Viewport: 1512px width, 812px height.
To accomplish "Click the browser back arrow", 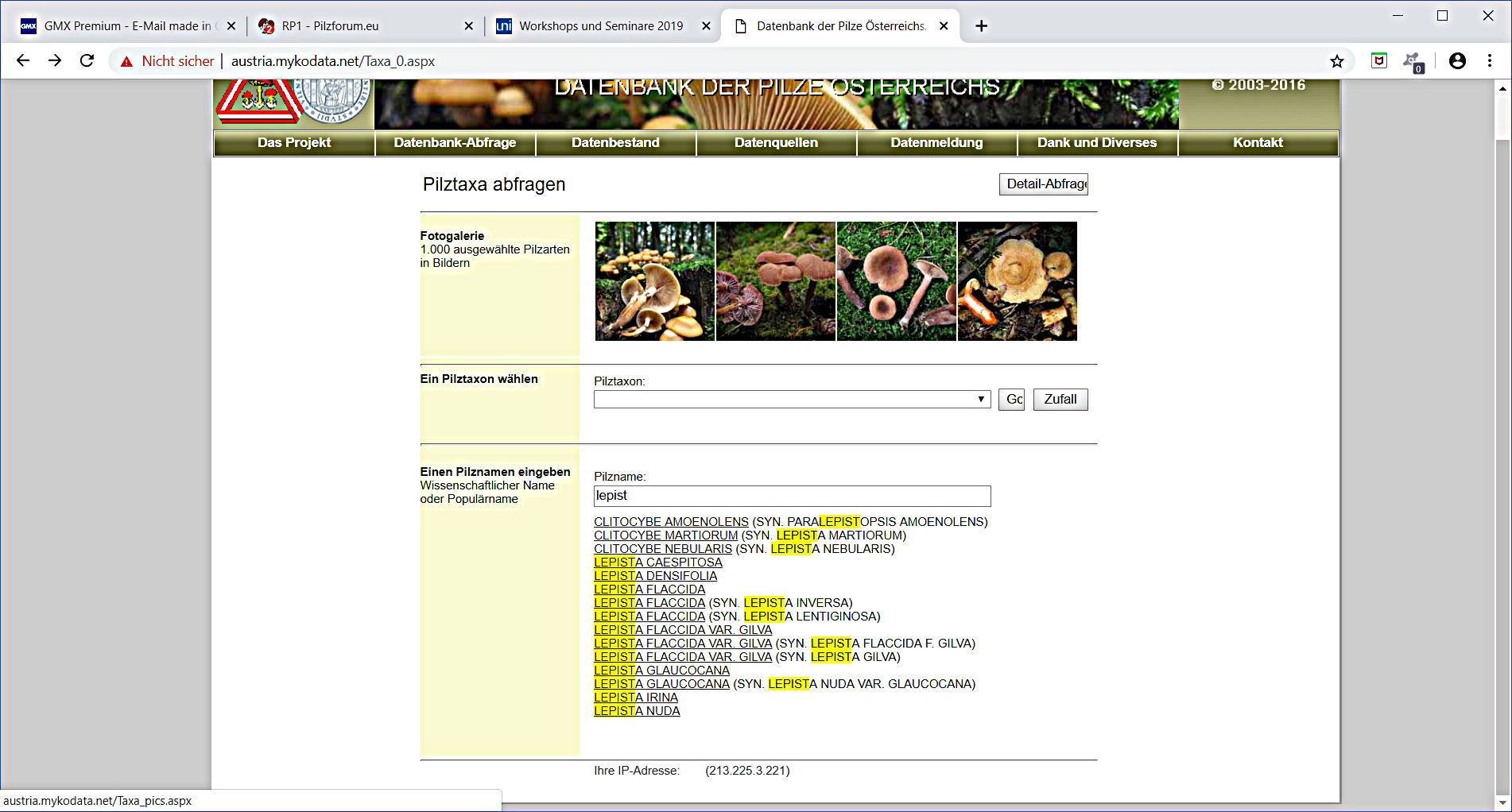I will pyautogui.click(x=23, y=61).
